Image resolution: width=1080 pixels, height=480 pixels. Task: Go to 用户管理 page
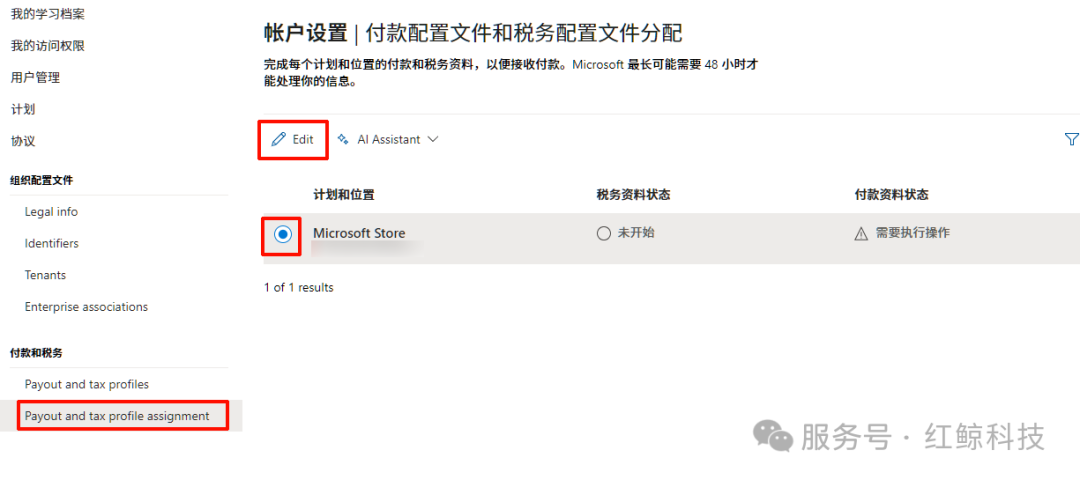[35, 78]
